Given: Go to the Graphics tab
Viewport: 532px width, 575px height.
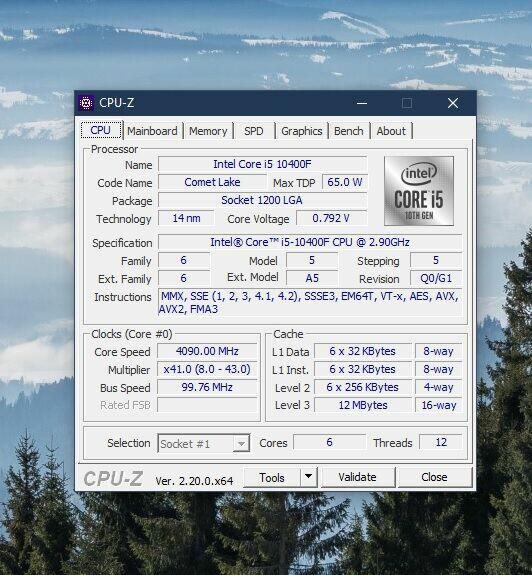Looking at the screenshot, I should [x=301, y=131].
